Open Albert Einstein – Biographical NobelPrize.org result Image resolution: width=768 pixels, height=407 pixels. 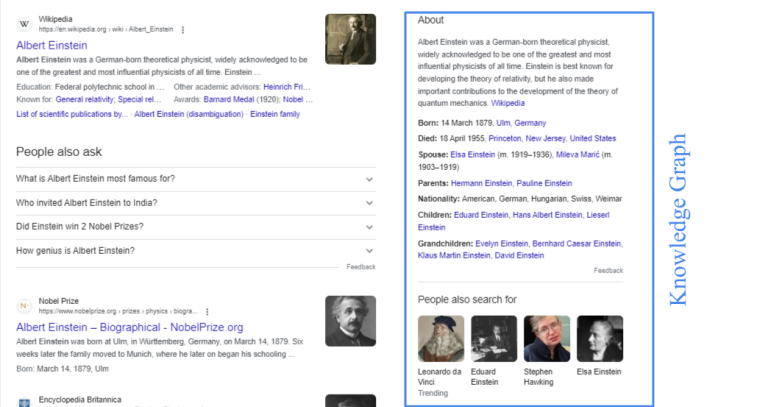coord(129,327)
